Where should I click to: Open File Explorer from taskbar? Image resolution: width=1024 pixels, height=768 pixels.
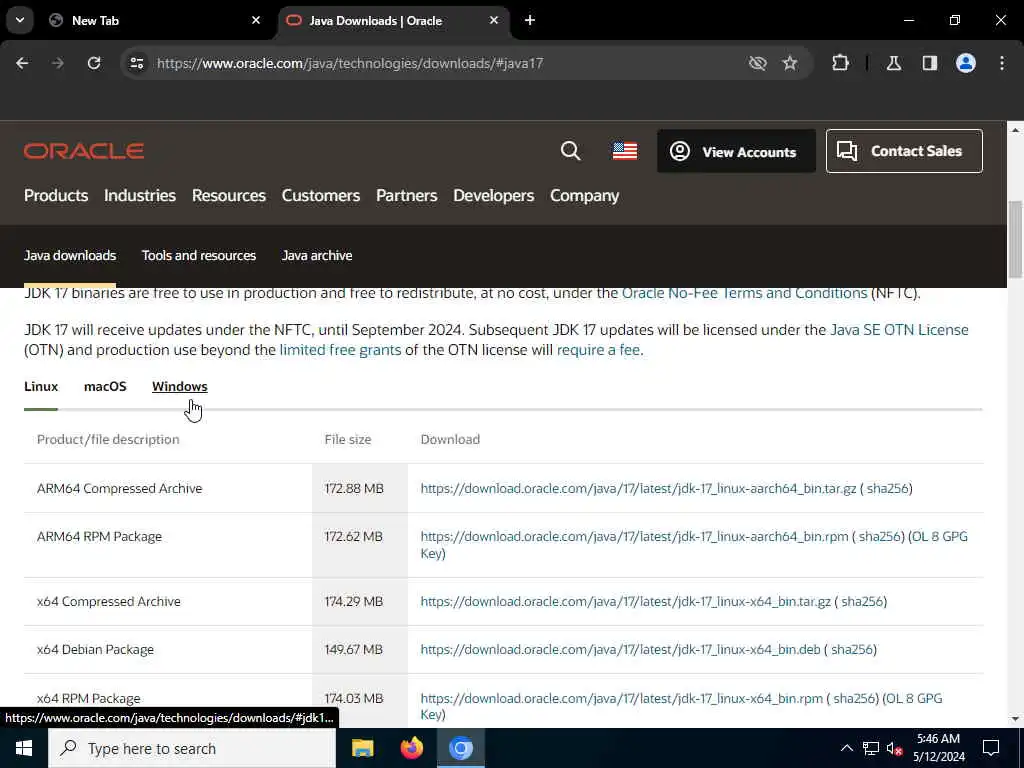362,748
